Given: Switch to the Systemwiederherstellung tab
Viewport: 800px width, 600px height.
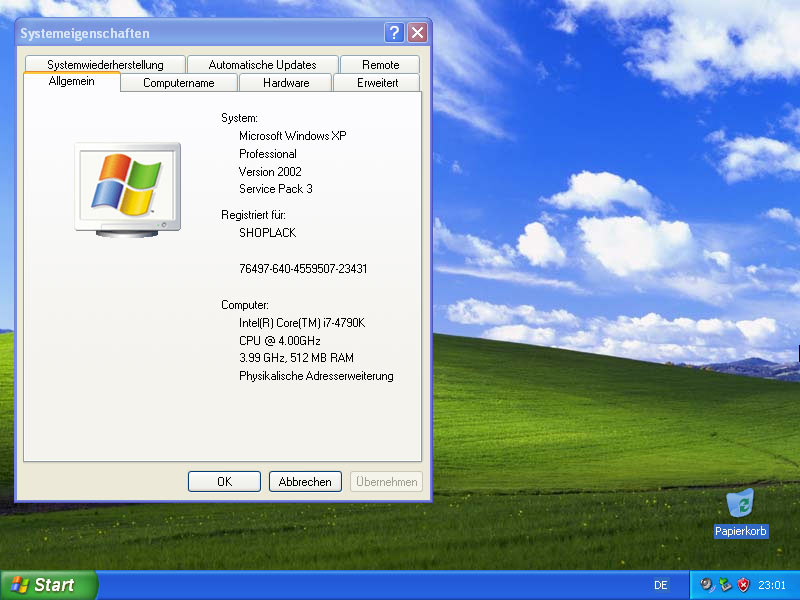Looking at the screenshot, I should coord(105,64).
